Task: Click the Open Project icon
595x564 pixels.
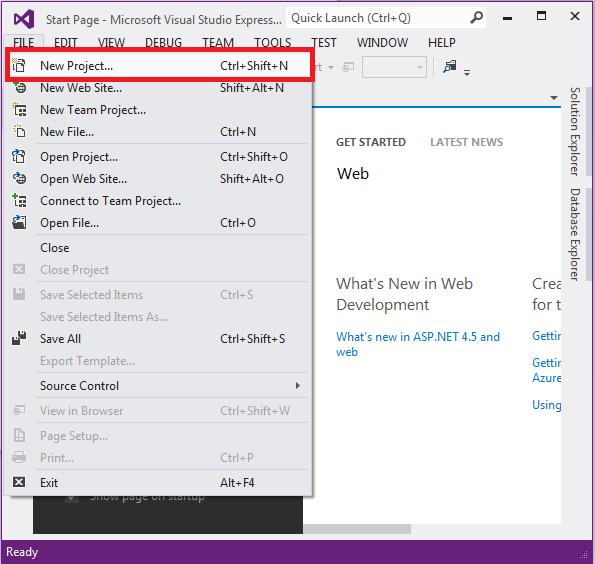Action: click(x=19, y=156)
